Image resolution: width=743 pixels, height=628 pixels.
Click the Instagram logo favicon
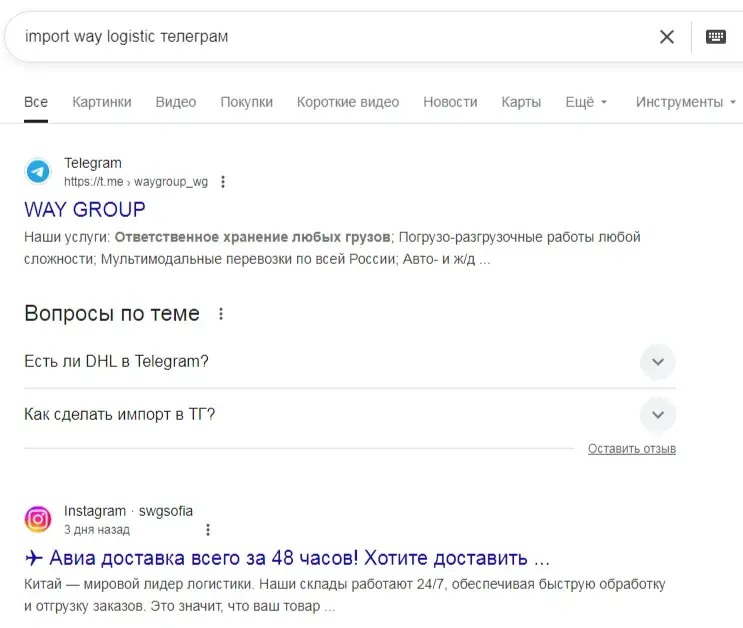(x=38, y=519)
